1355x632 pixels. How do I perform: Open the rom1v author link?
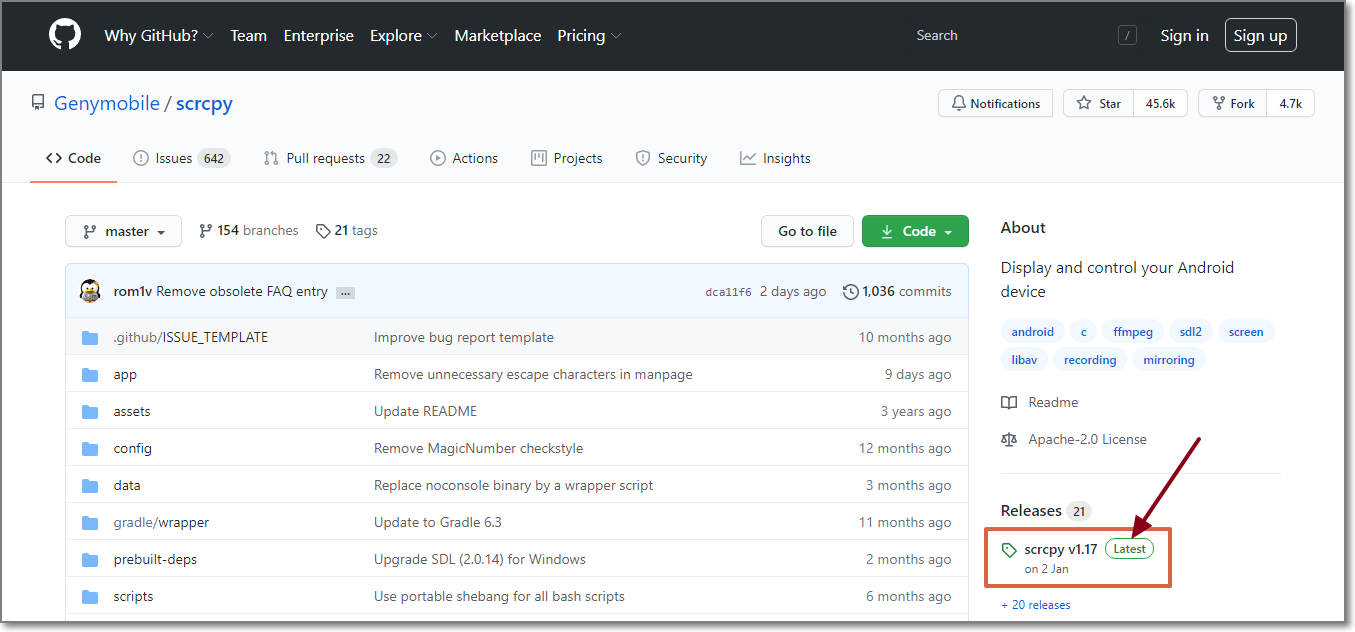133,291
